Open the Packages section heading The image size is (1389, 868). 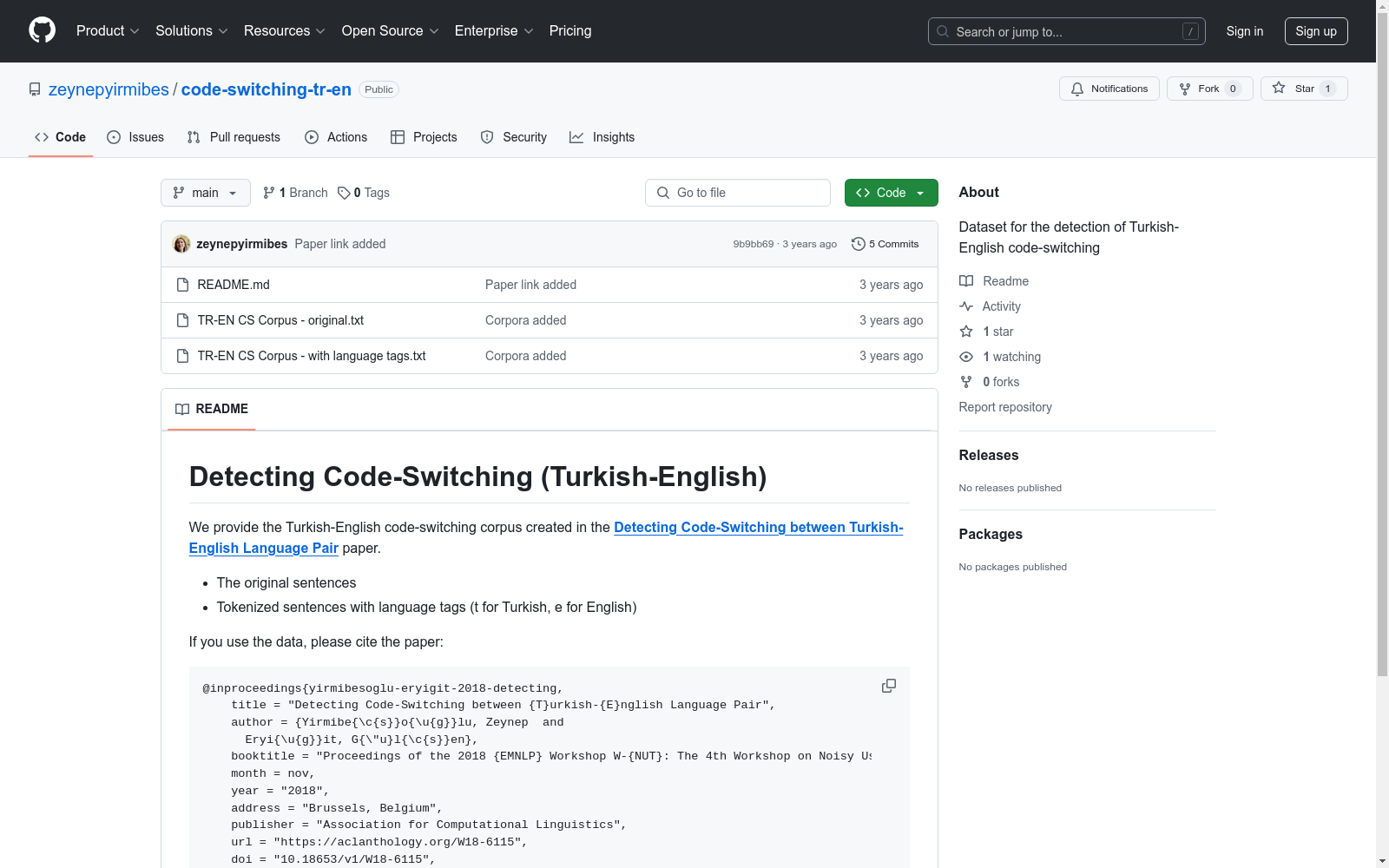pyautogui.click(x=991, y=534)
